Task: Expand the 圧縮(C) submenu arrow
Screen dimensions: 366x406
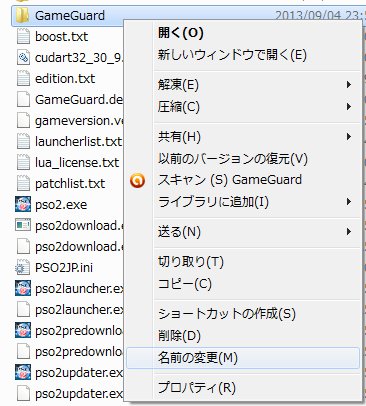Action: [x=349, y=107]
